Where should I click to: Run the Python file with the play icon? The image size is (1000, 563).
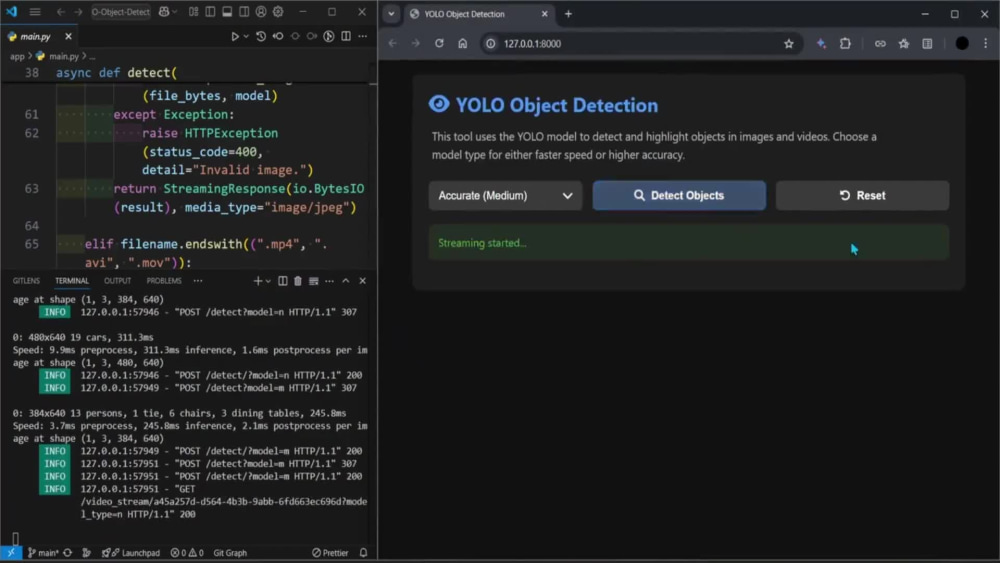coord(235,36)
